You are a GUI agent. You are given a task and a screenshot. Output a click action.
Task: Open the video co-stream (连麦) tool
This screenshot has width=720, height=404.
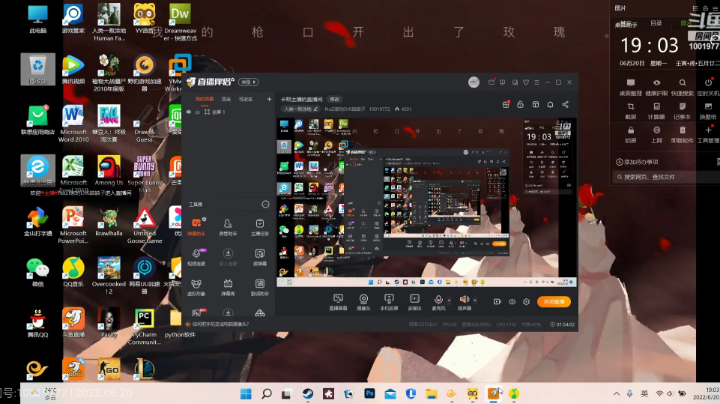click(197, 257)
